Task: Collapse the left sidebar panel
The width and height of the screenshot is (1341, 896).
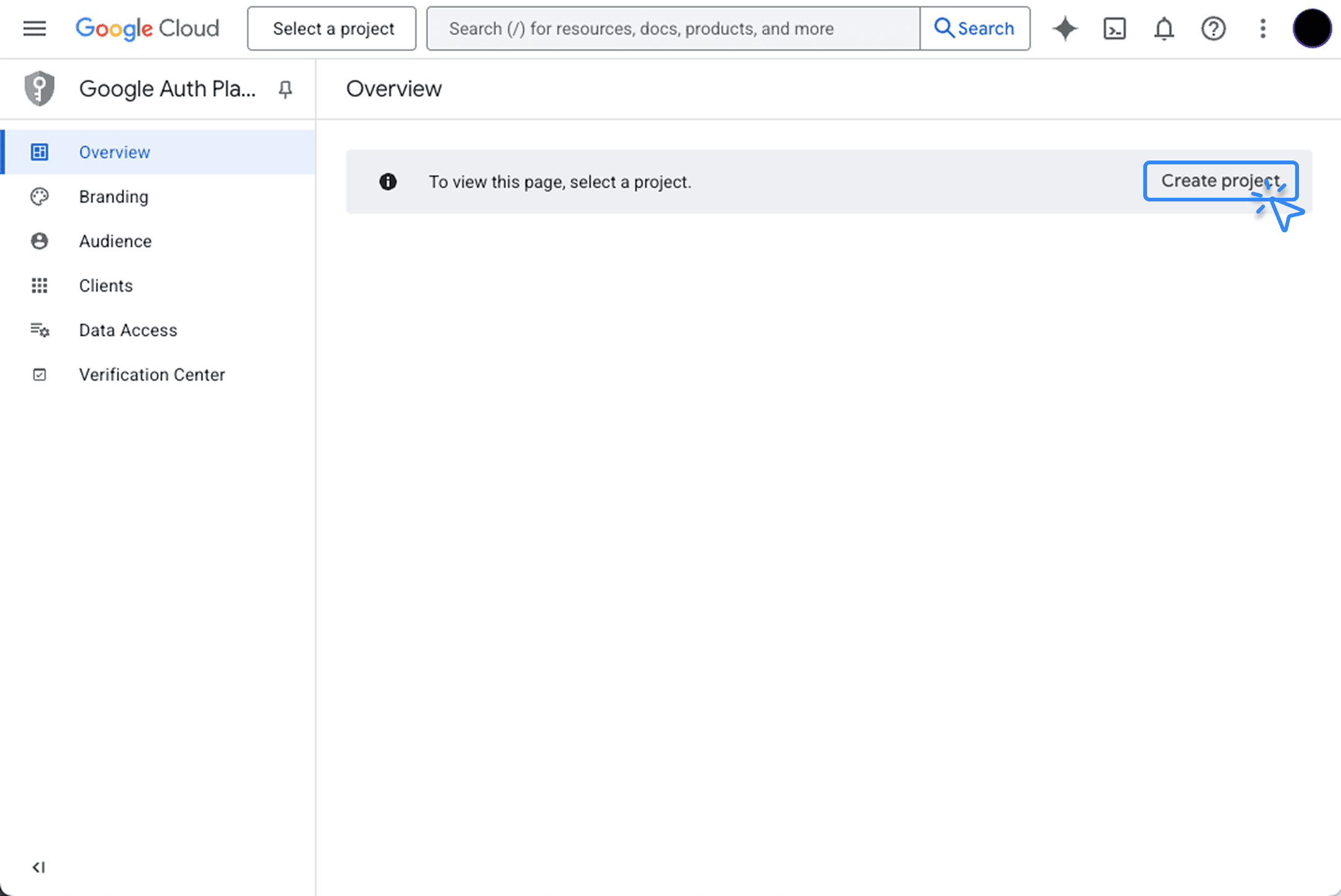Action: pos(38,867)
